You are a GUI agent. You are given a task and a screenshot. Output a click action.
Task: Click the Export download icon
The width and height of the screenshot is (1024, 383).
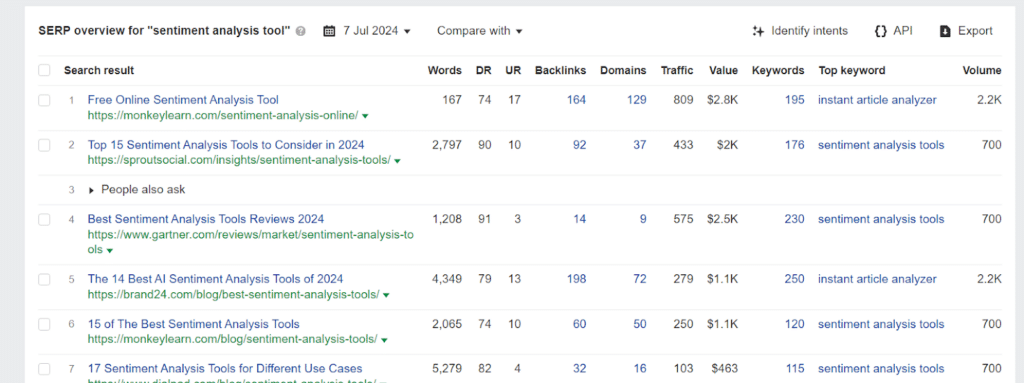click(x=945, y=31)
